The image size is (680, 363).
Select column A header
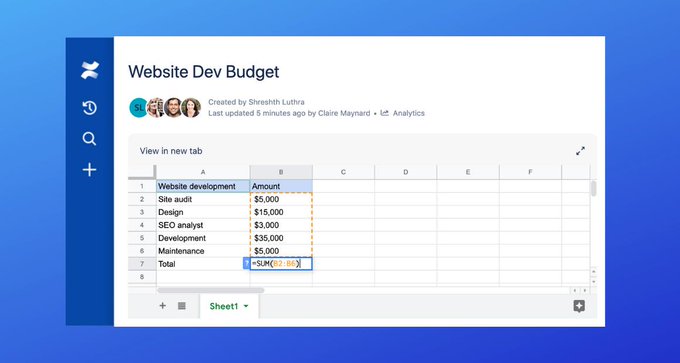click(203, 172)
